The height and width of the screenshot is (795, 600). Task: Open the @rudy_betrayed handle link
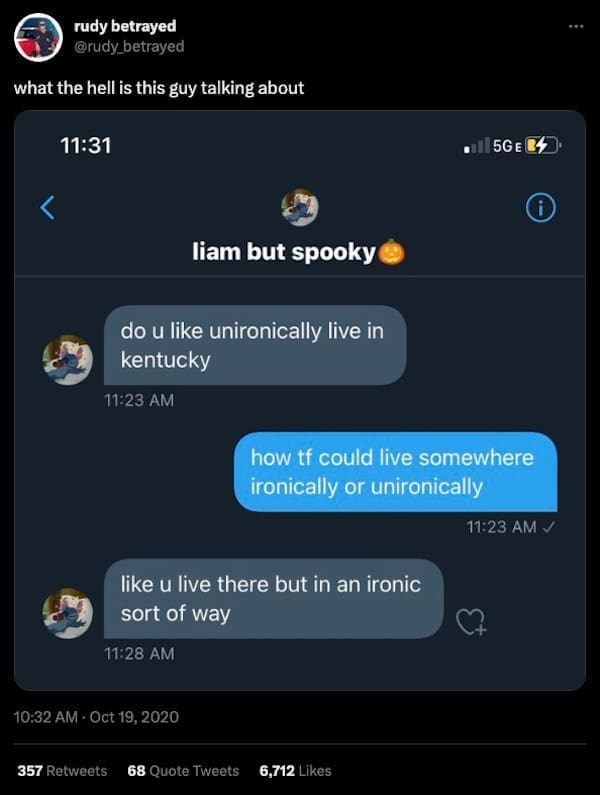[x=129, y=46]
